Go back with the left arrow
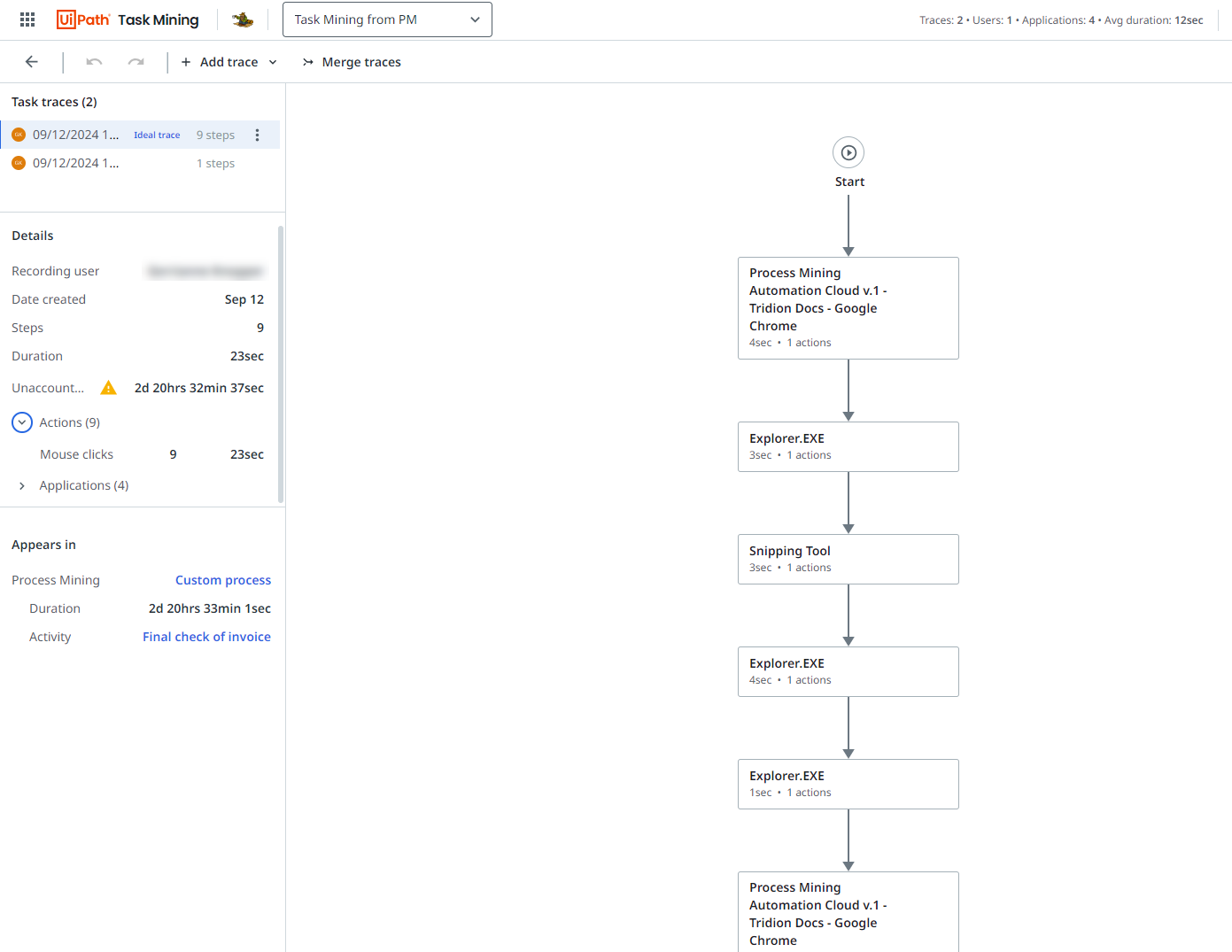 pos(32,62)
